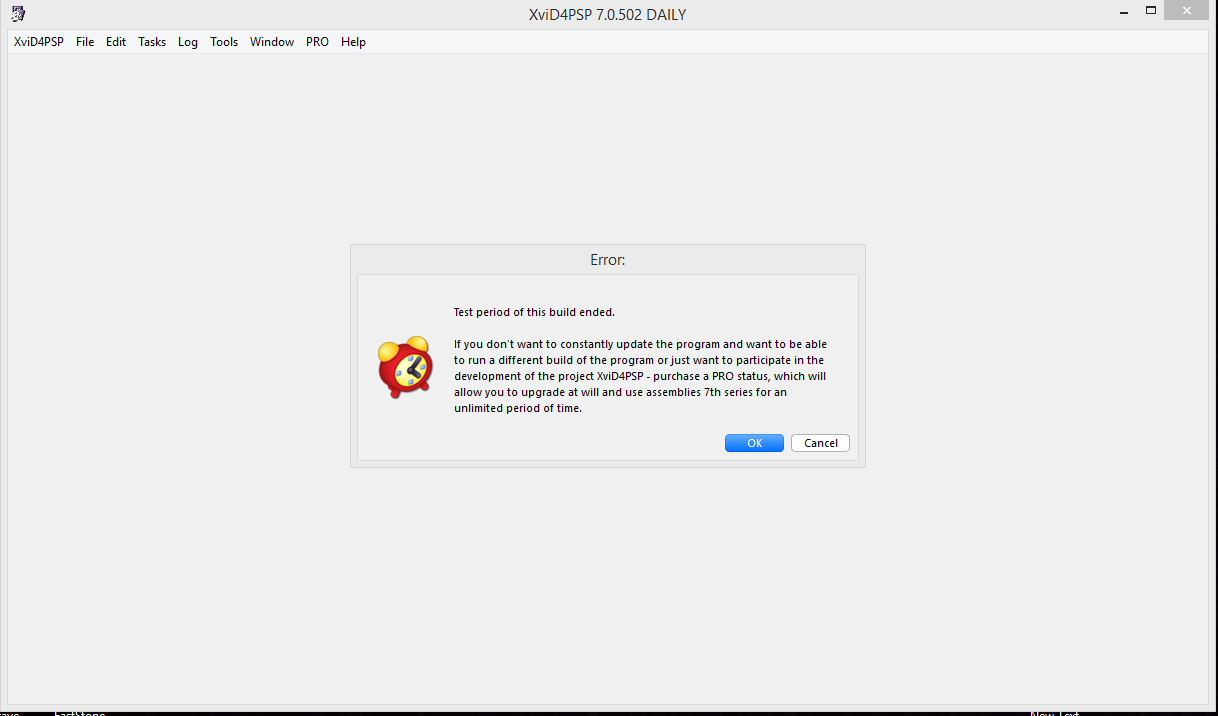Maximize the XviD4PSP window
The width and height of the screenshot is (1218, 716).
click(x=1151, y=11)
